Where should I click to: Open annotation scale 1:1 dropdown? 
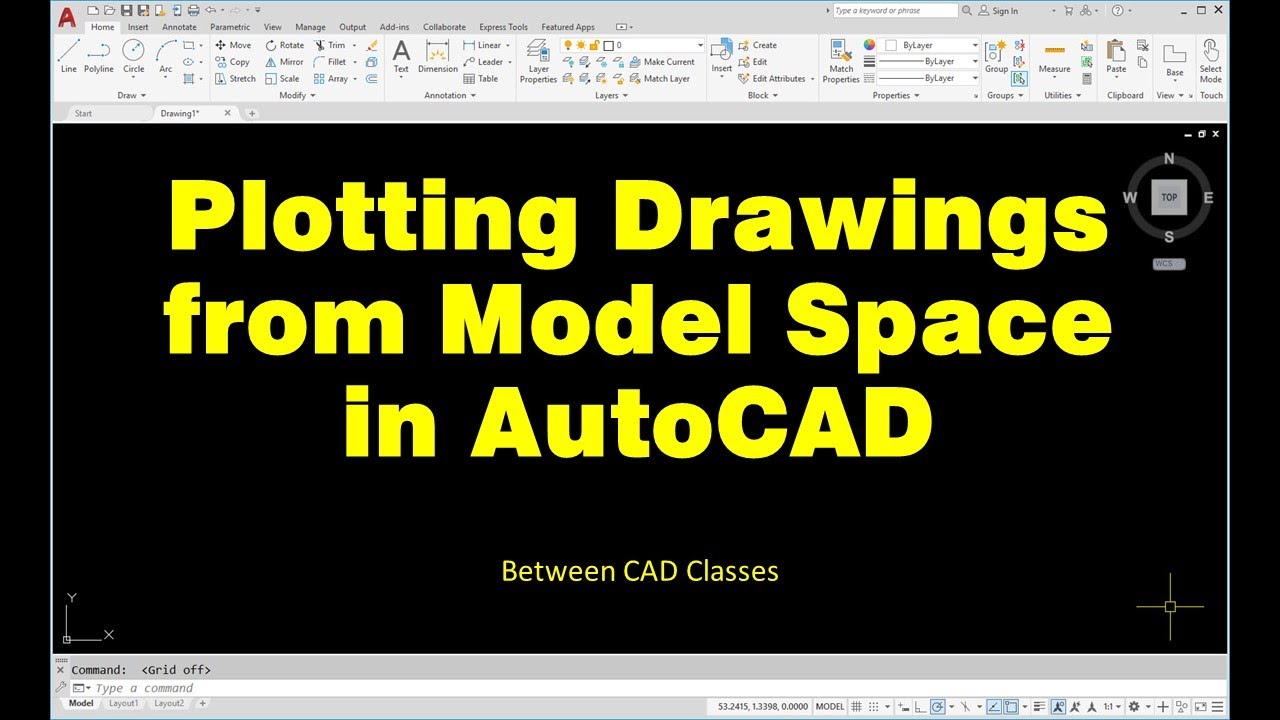(1111, 706)
